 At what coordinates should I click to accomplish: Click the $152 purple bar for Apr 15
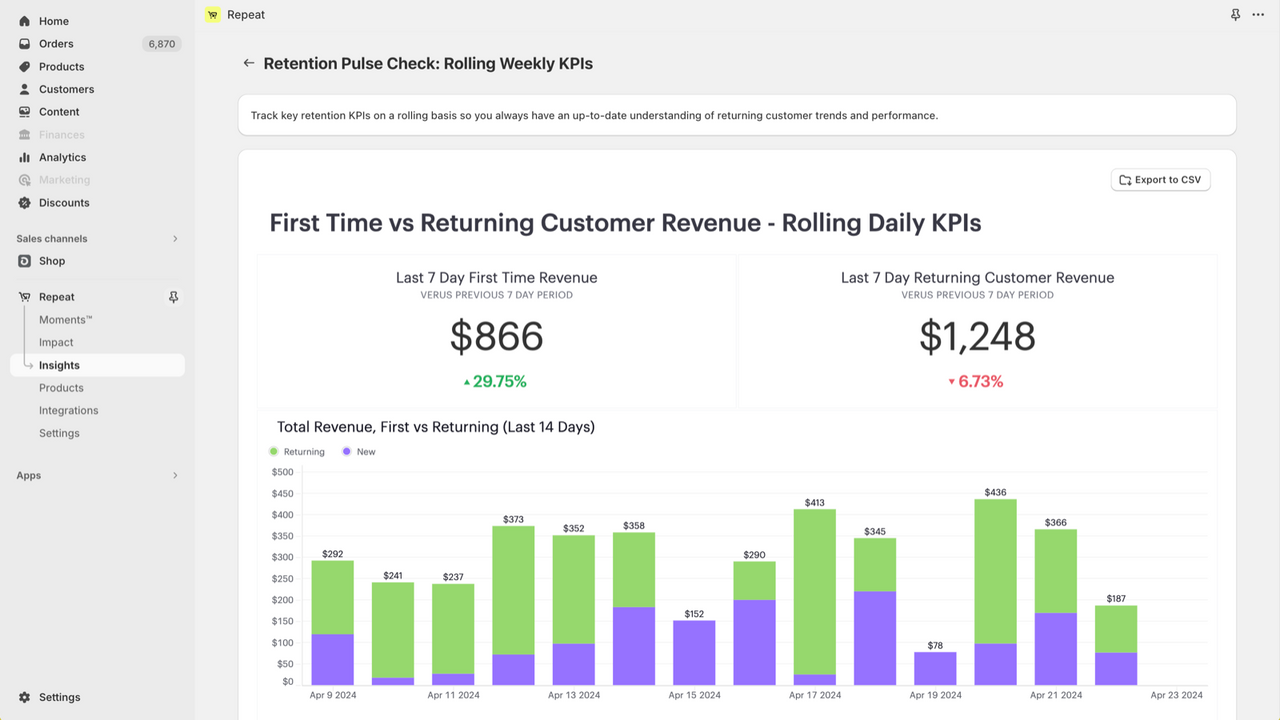(x=694, y=653)
